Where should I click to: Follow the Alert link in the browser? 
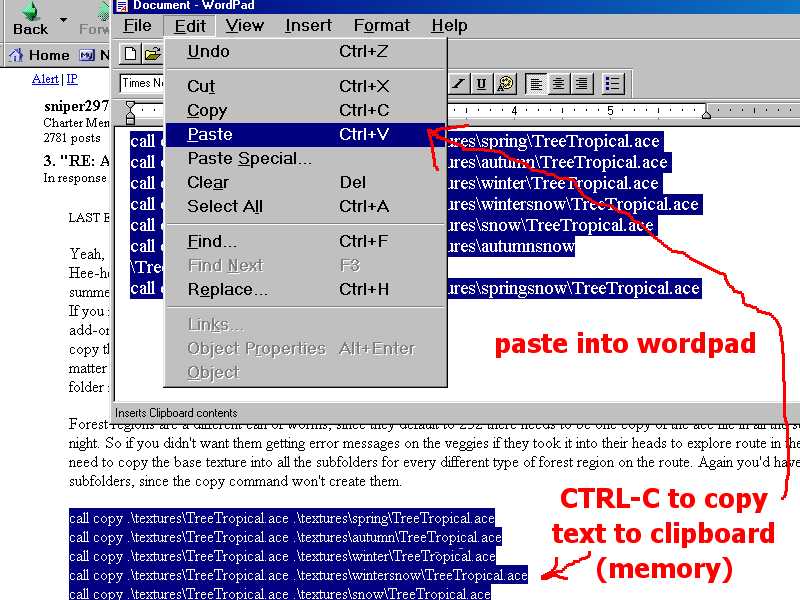click(x=45, y=79)
